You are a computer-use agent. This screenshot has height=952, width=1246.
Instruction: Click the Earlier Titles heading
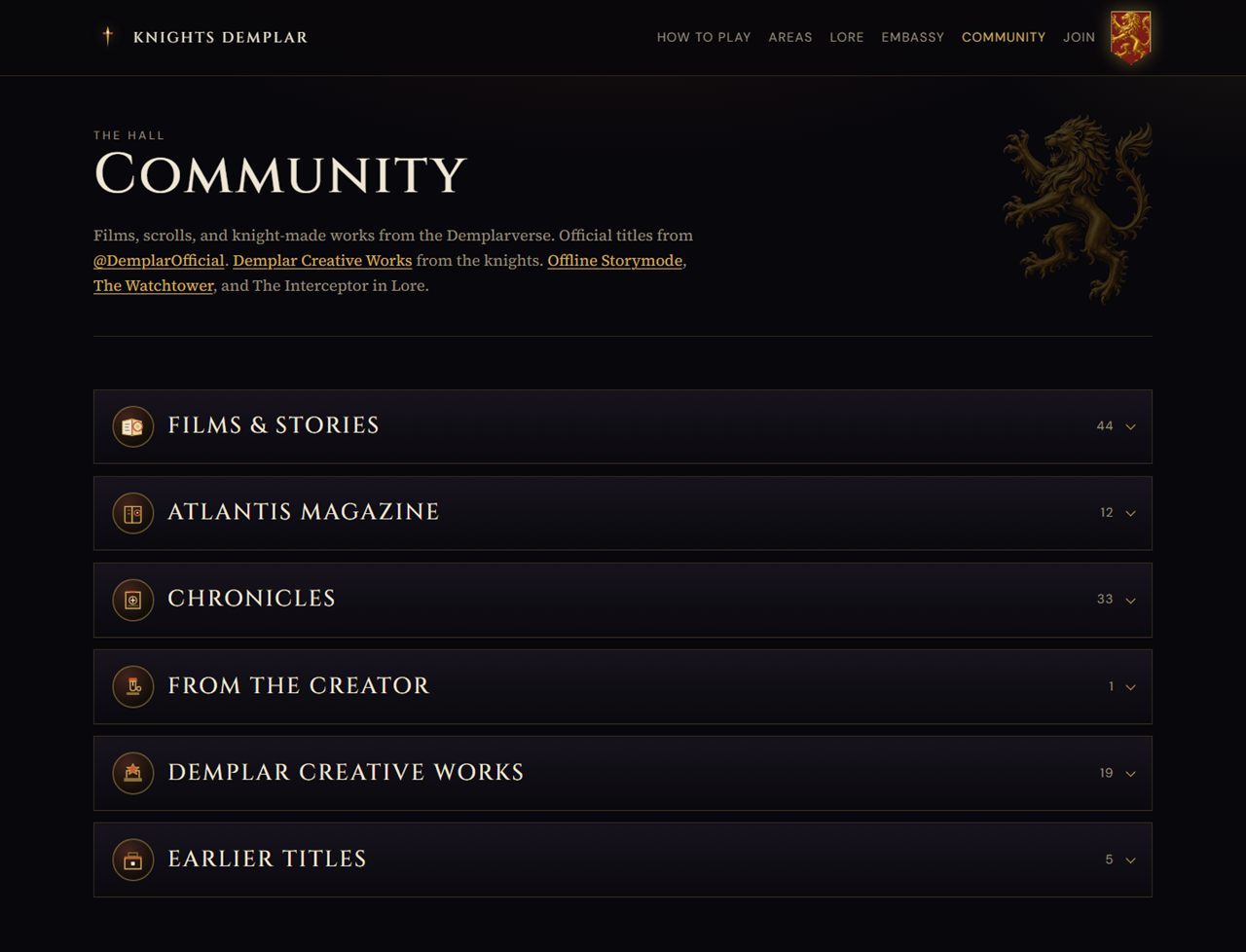[x=268, y=859]
